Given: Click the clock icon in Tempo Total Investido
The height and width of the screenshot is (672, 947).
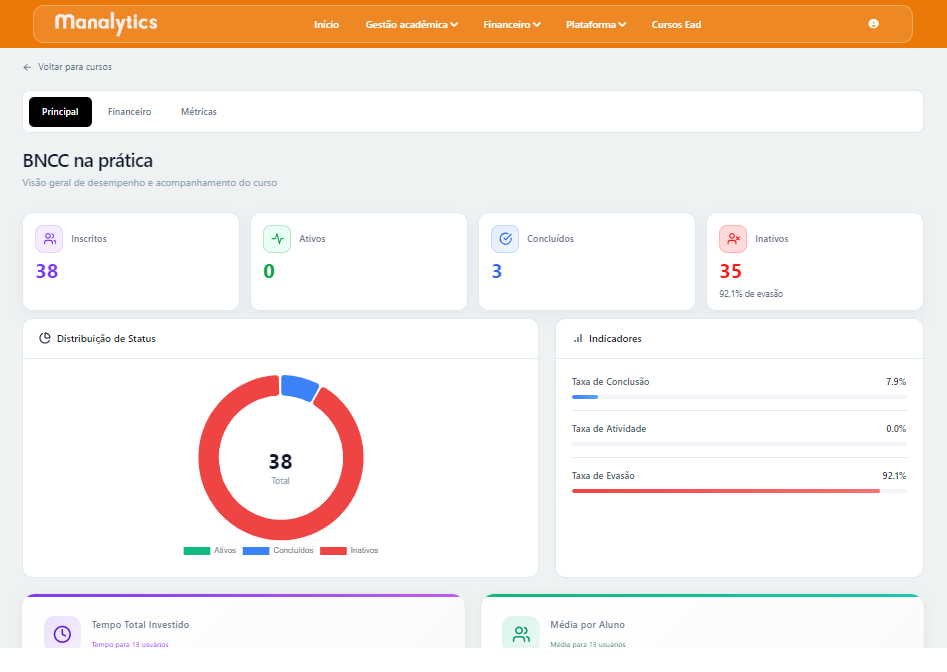Looking at the screenshot, I should pyautogui.click(x=62, y=633).
